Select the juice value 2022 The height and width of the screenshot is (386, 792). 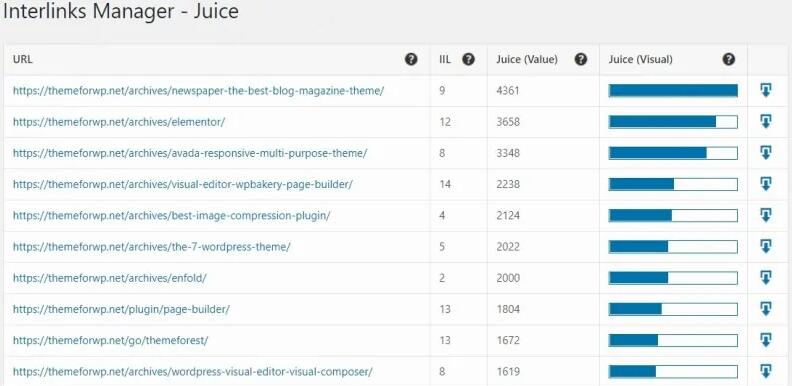click(x=508, y=247)
